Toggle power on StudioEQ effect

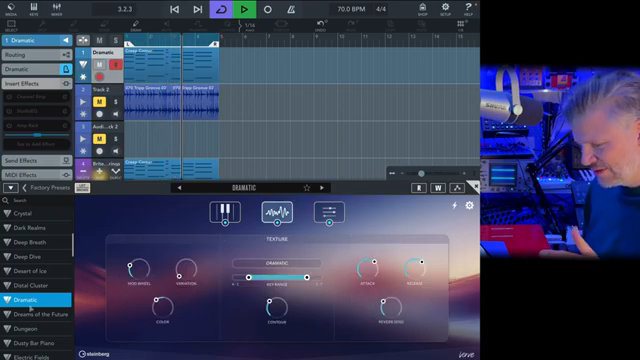click(x=9, y=111)
